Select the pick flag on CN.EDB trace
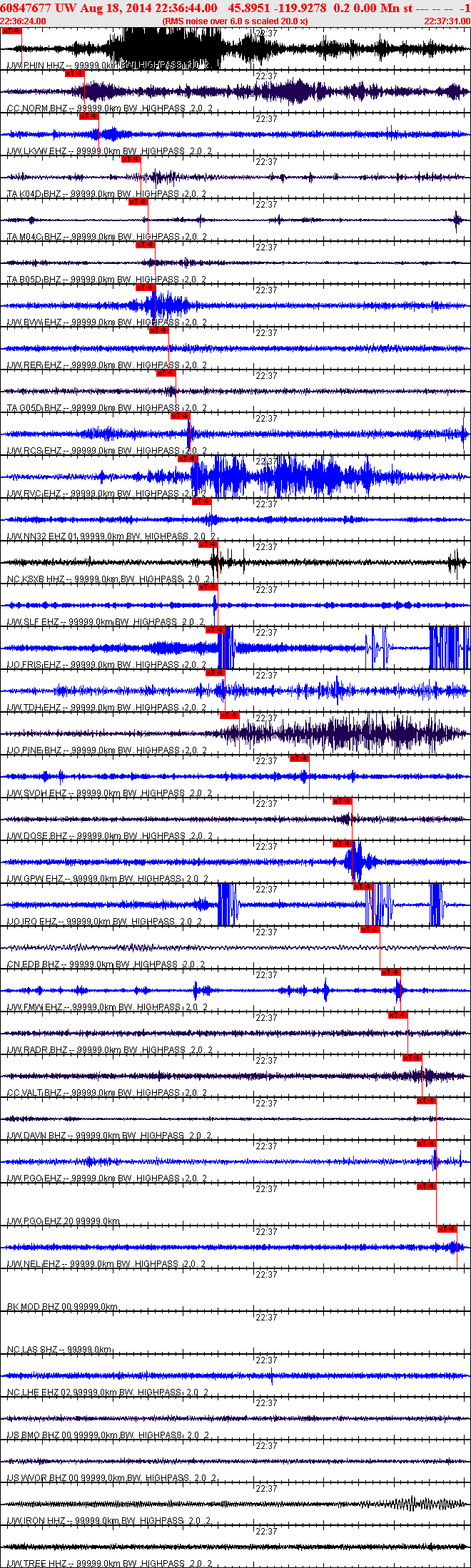The height and width of the screenshot is (1568, 471). tap(370, 930)
